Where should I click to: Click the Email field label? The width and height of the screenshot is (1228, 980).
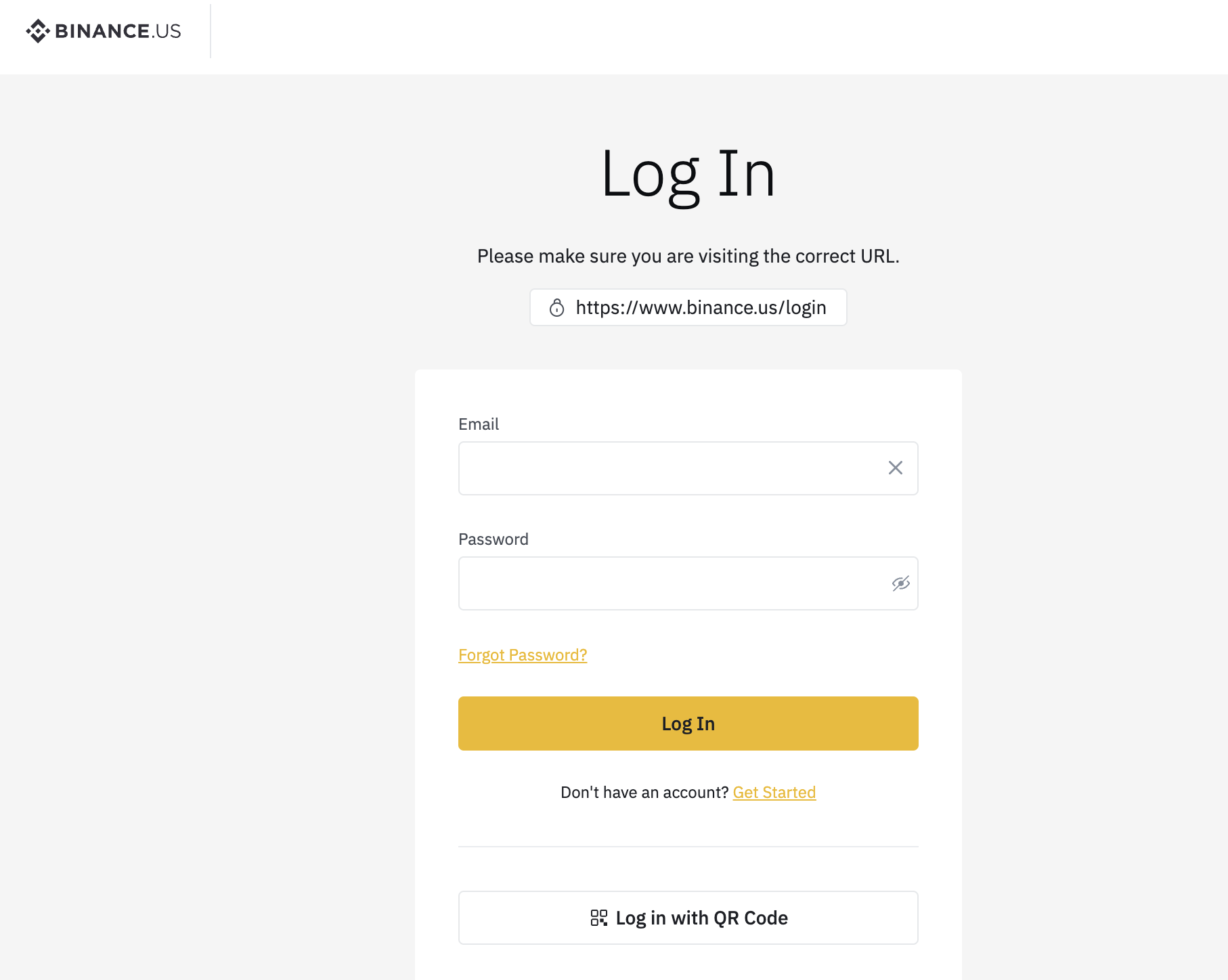click(479, 424)
